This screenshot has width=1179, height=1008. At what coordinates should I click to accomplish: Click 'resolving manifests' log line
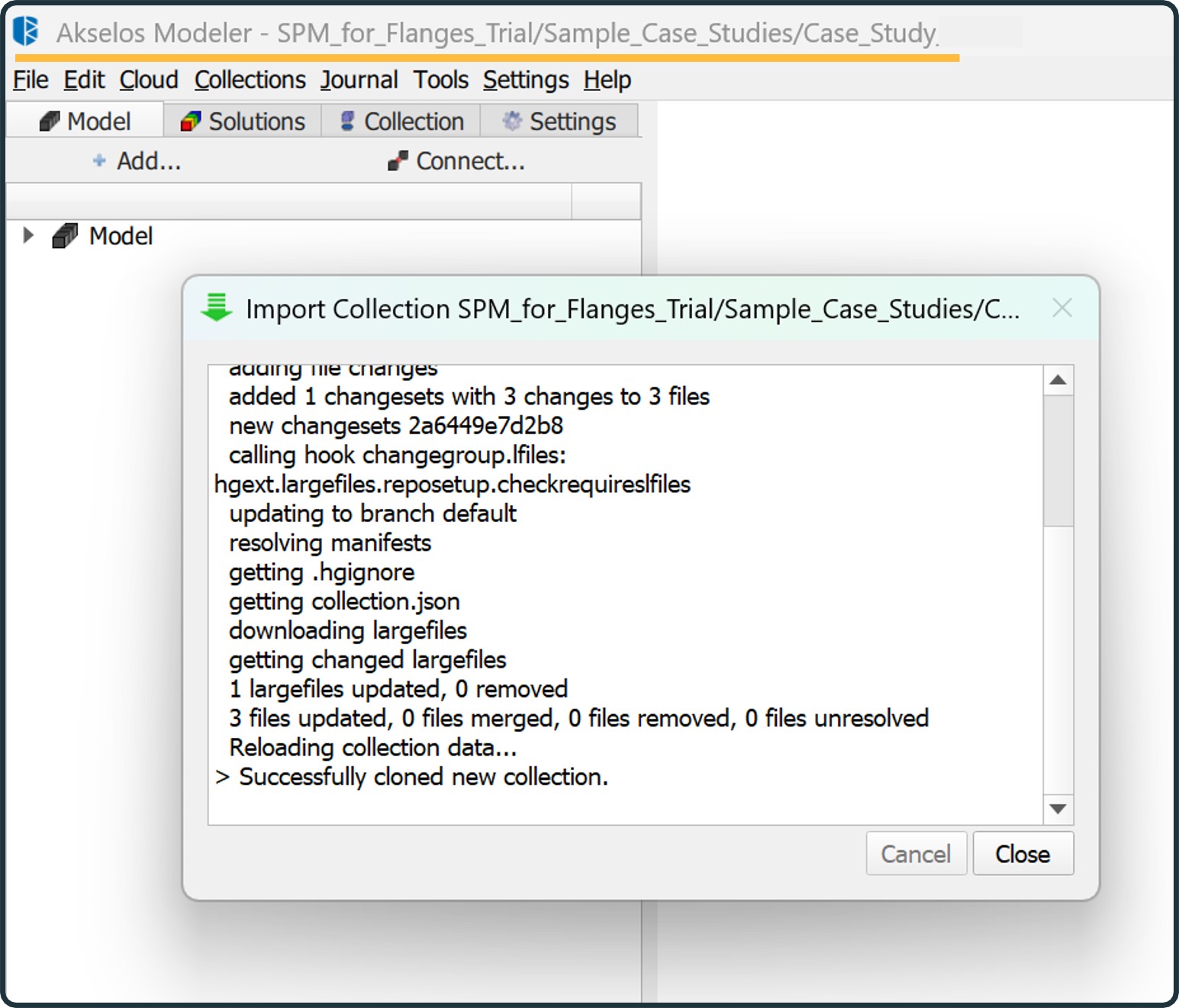click(x=330, y=543)
